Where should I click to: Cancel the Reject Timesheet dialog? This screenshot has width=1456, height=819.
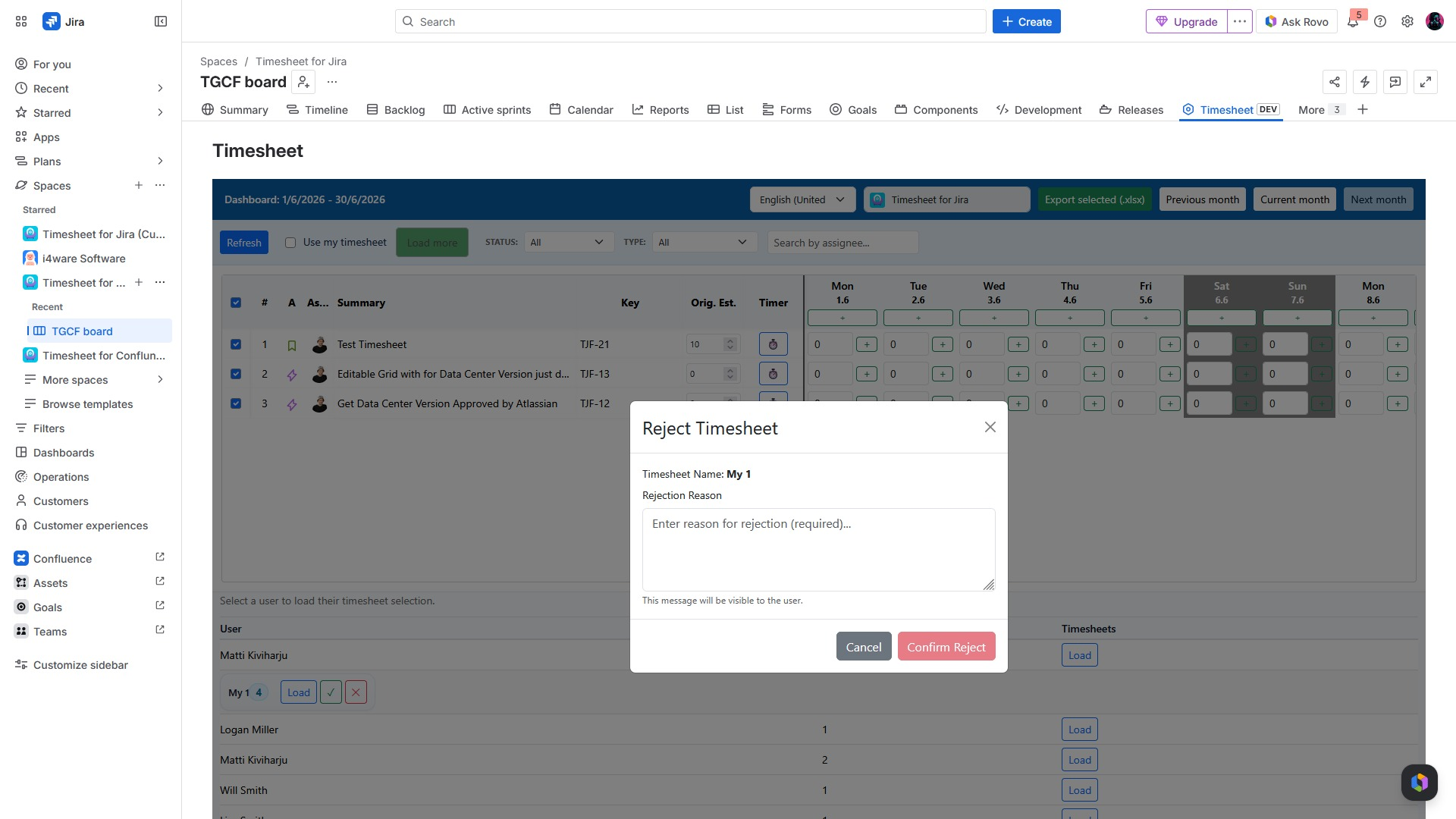point(864,647)
